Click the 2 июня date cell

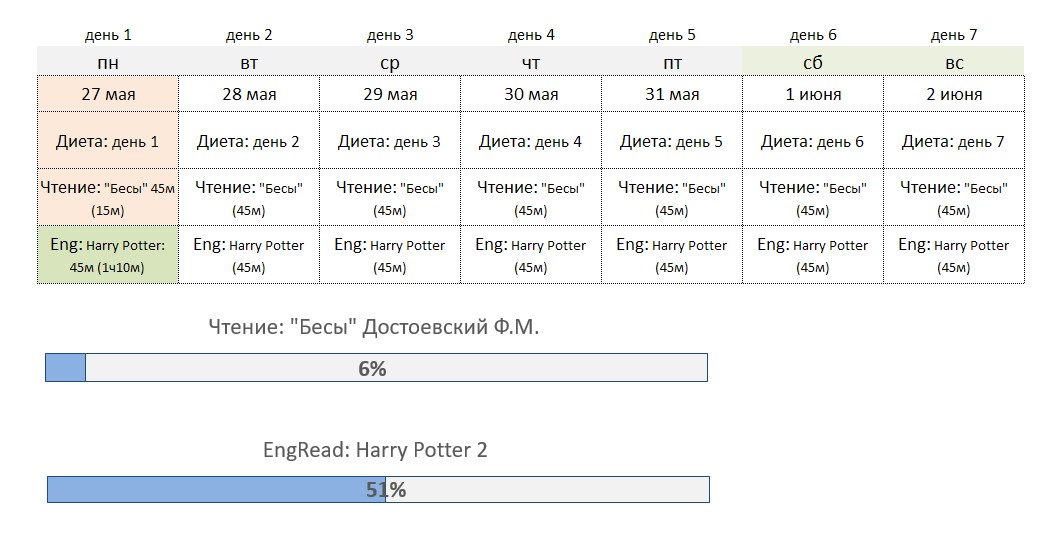[x=954, y=94]
